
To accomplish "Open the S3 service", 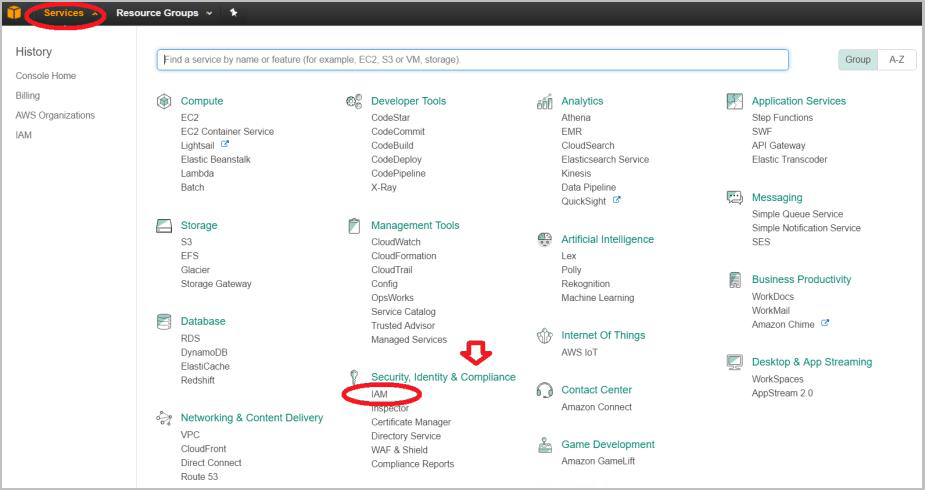I will click(x=186, y=242).
